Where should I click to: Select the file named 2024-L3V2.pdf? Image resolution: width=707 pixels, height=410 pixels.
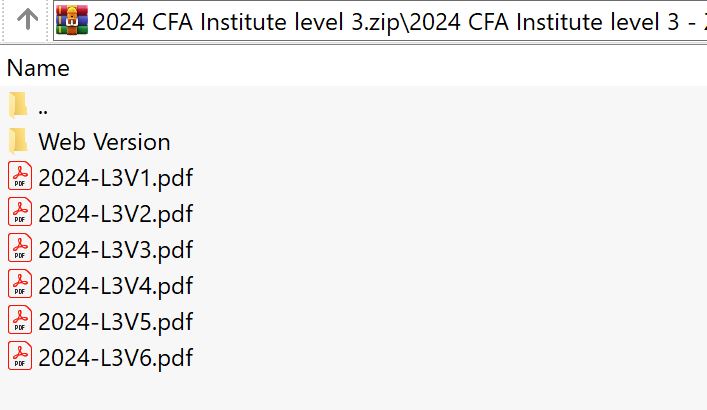coord(115,214)
